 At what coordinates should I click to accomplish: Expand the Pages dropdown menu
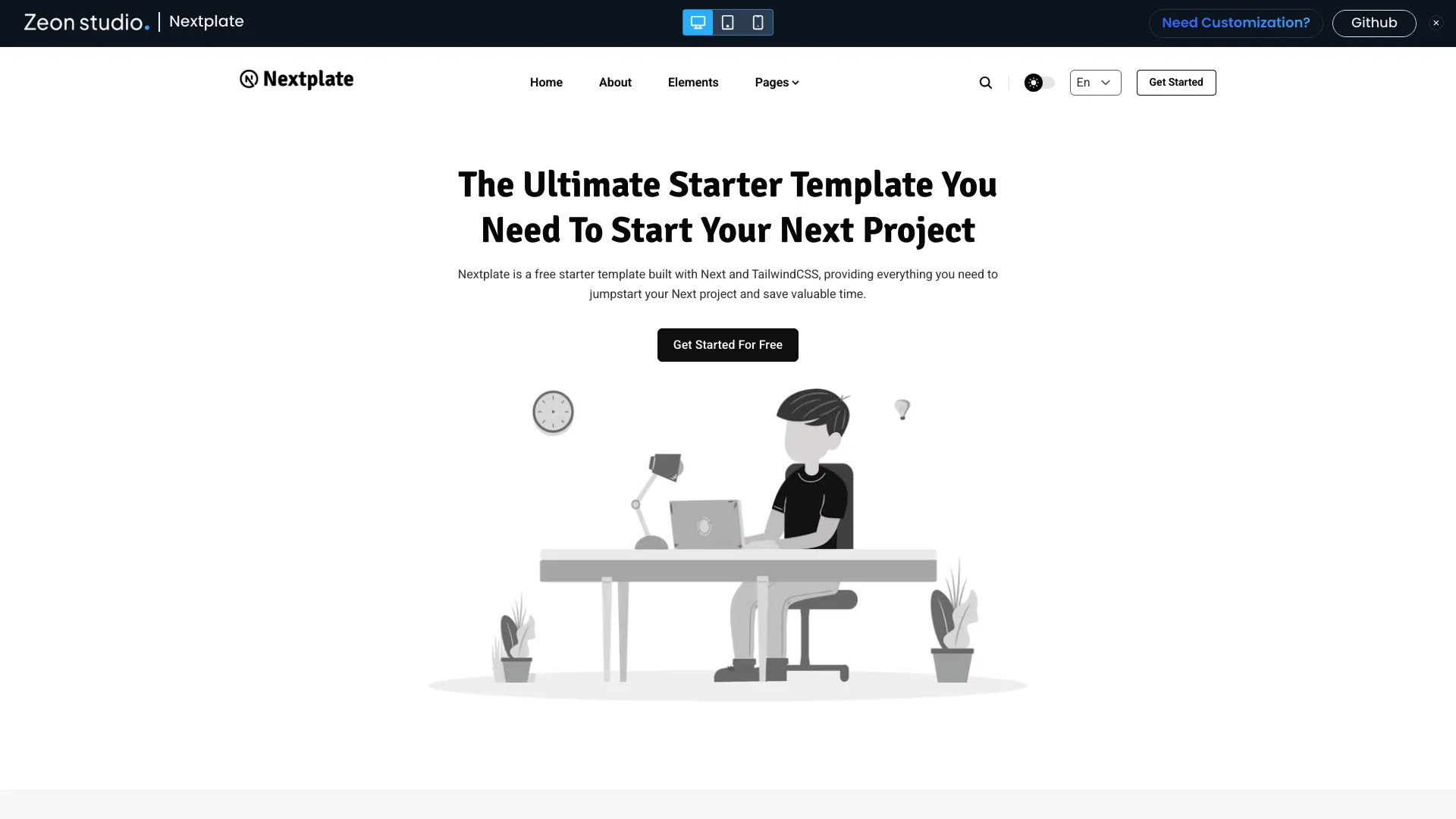(777, 82)
